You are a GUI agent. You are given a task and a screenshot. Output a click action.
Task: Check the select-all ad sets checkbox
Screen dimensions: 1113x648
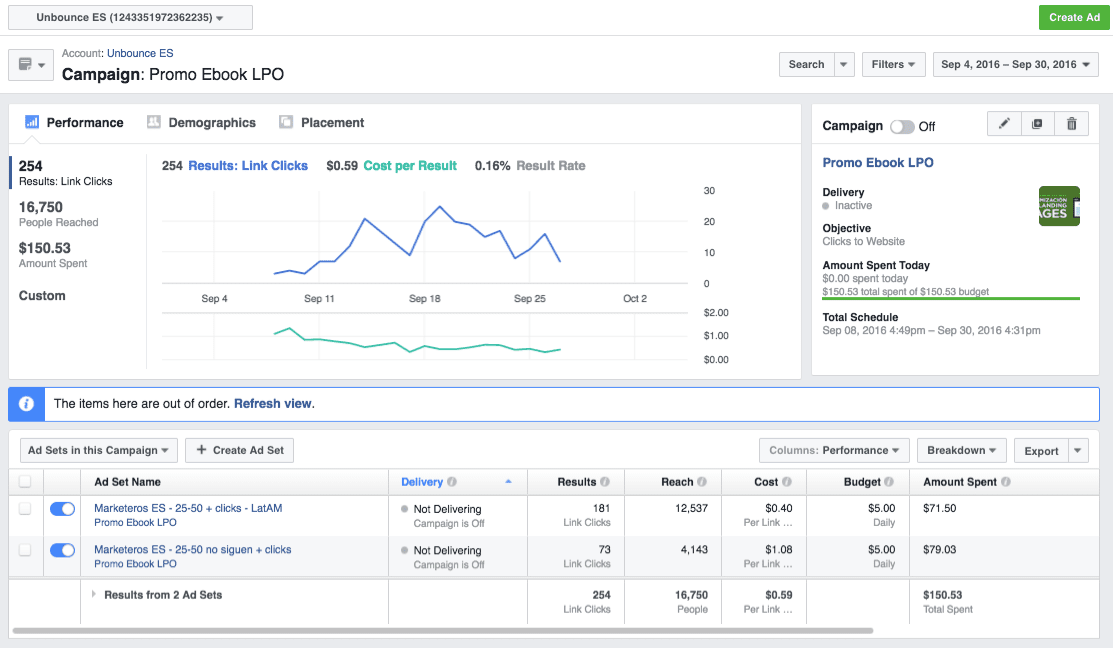[x=25, y=482]
